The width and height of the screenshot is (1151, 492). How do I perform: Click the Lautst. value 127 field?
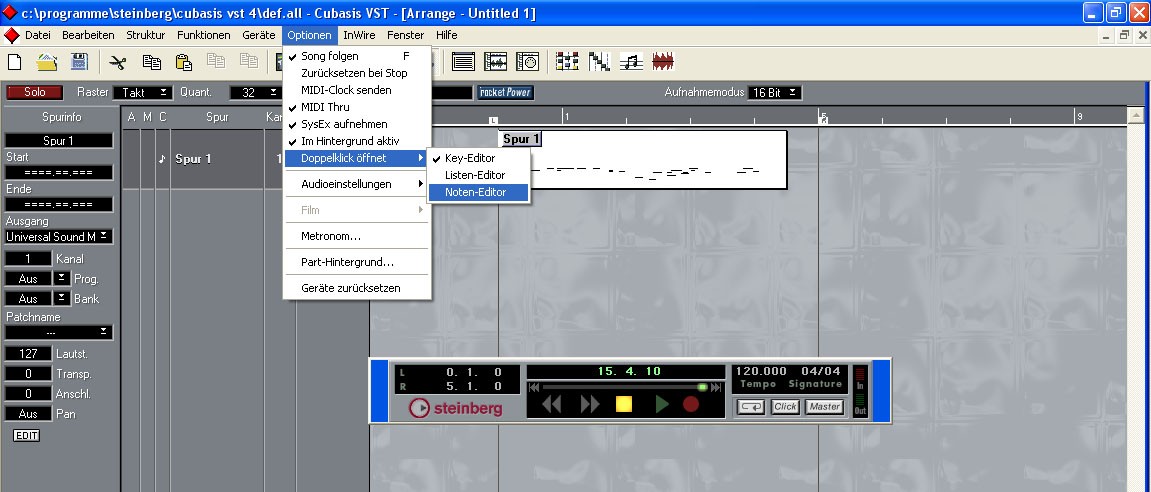pos(29,353)
